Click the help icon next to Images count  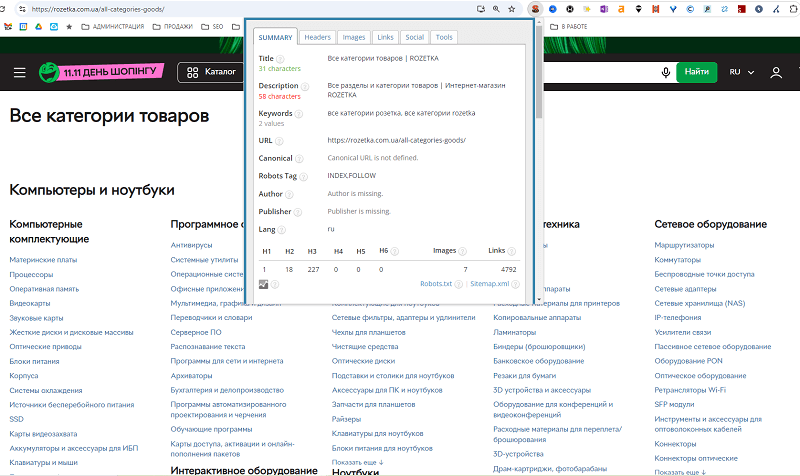(x=462, y=251)
